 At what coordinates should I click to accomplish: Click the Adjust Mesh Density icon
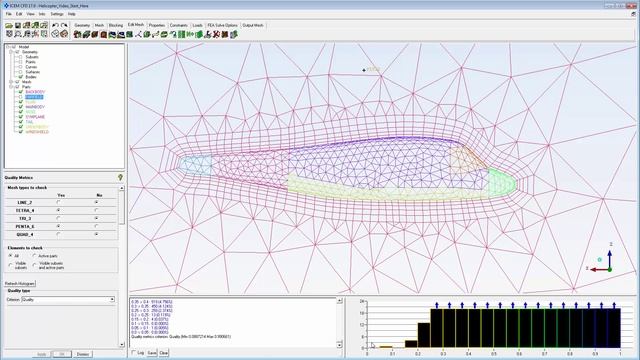(x=181, y=35)
